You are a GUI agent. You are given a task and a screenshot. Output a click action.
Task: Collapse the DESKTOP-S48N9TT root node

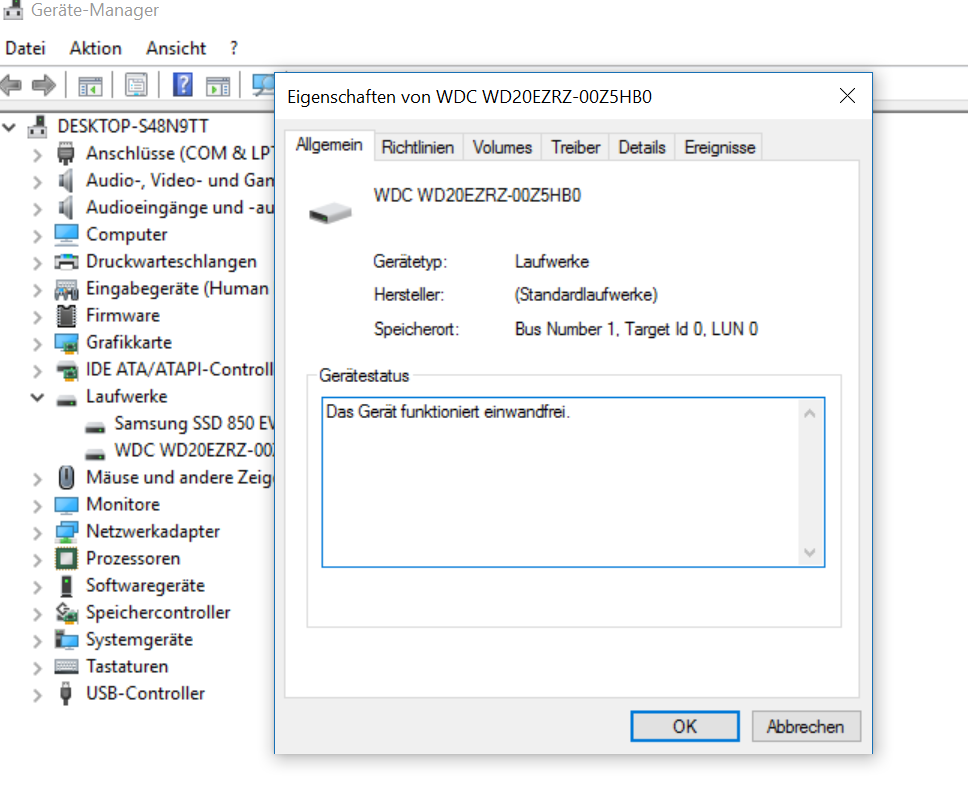click(x=9, y=128)
